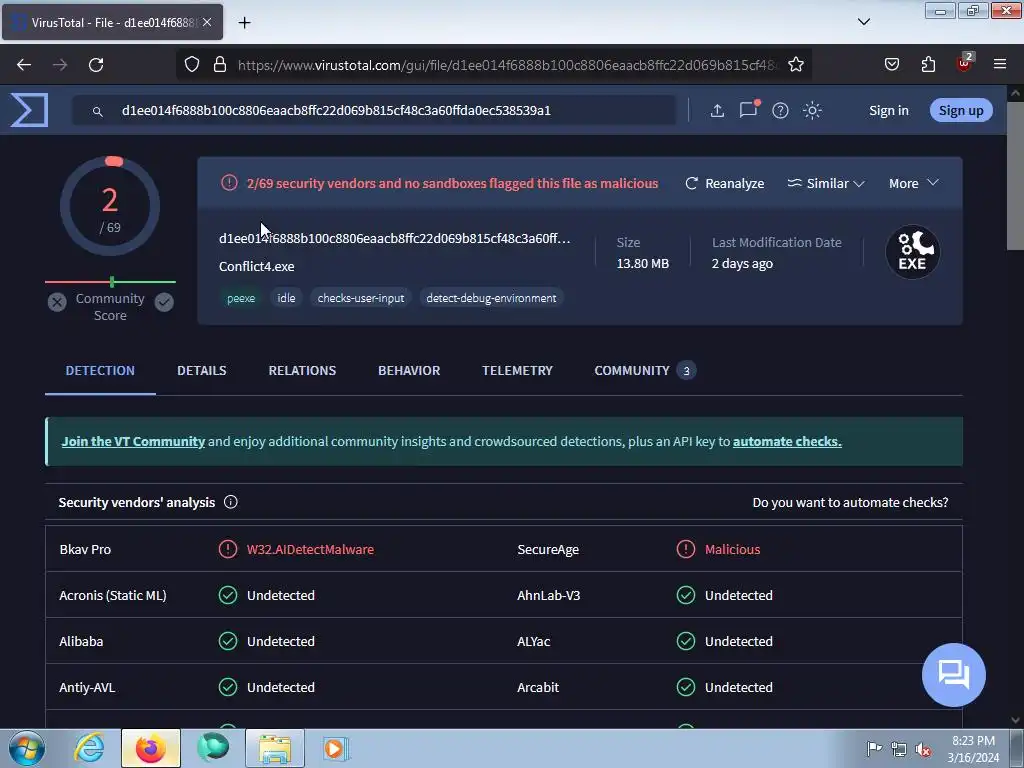Screen dimensions: 1024x768
Task: Click the detect-debug-environment tag
Action: [491, 298]
